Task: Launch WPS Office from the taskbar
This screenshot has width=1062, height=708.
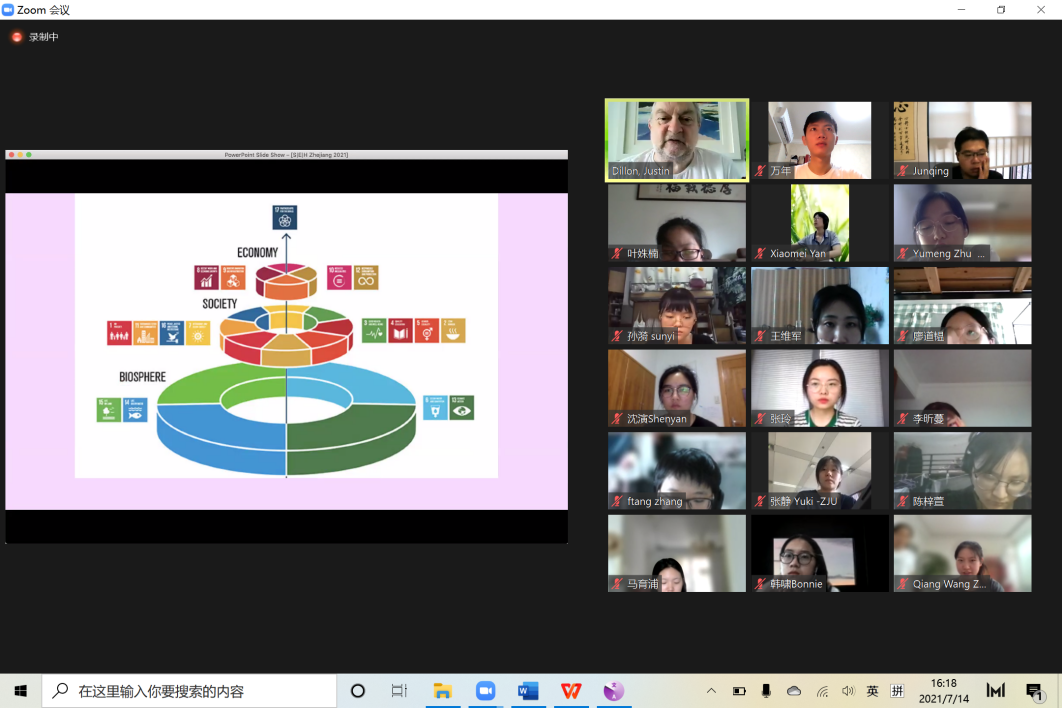Action: (x=571, y=691)
